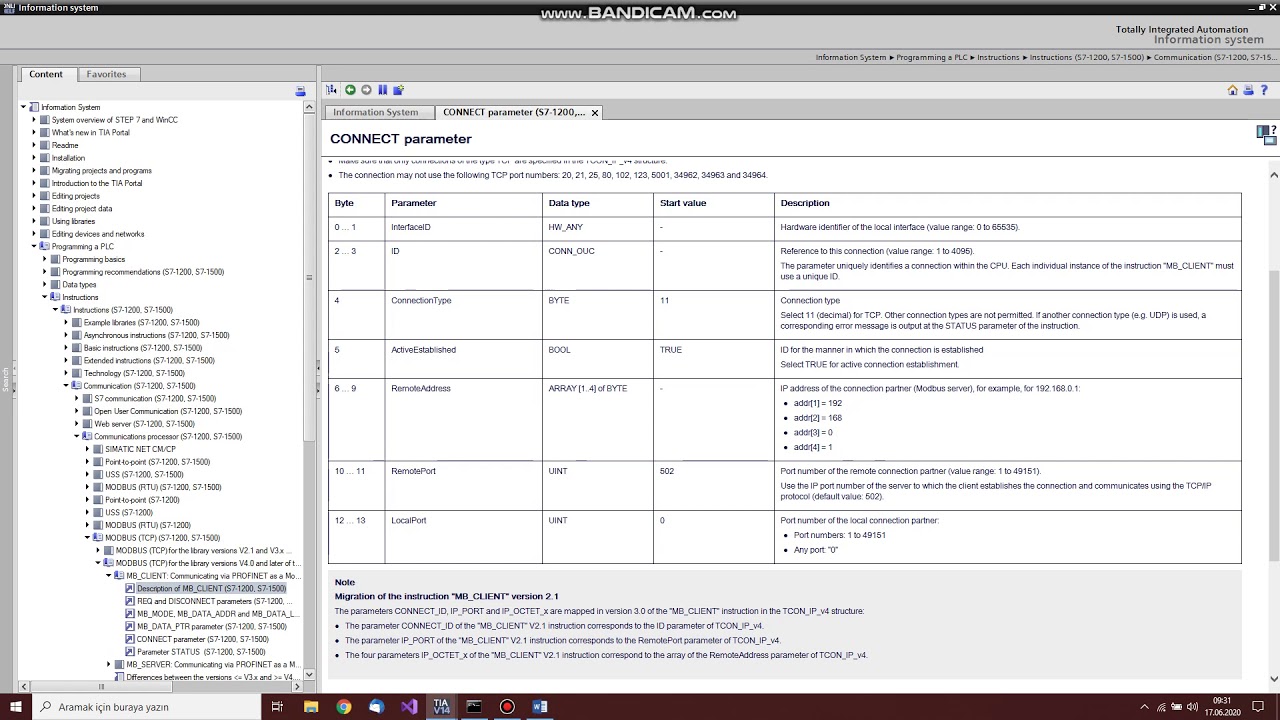Close the CONNECT parameter tab
The width and height of the screenshot is (1280, 720).
pos(595,113)
